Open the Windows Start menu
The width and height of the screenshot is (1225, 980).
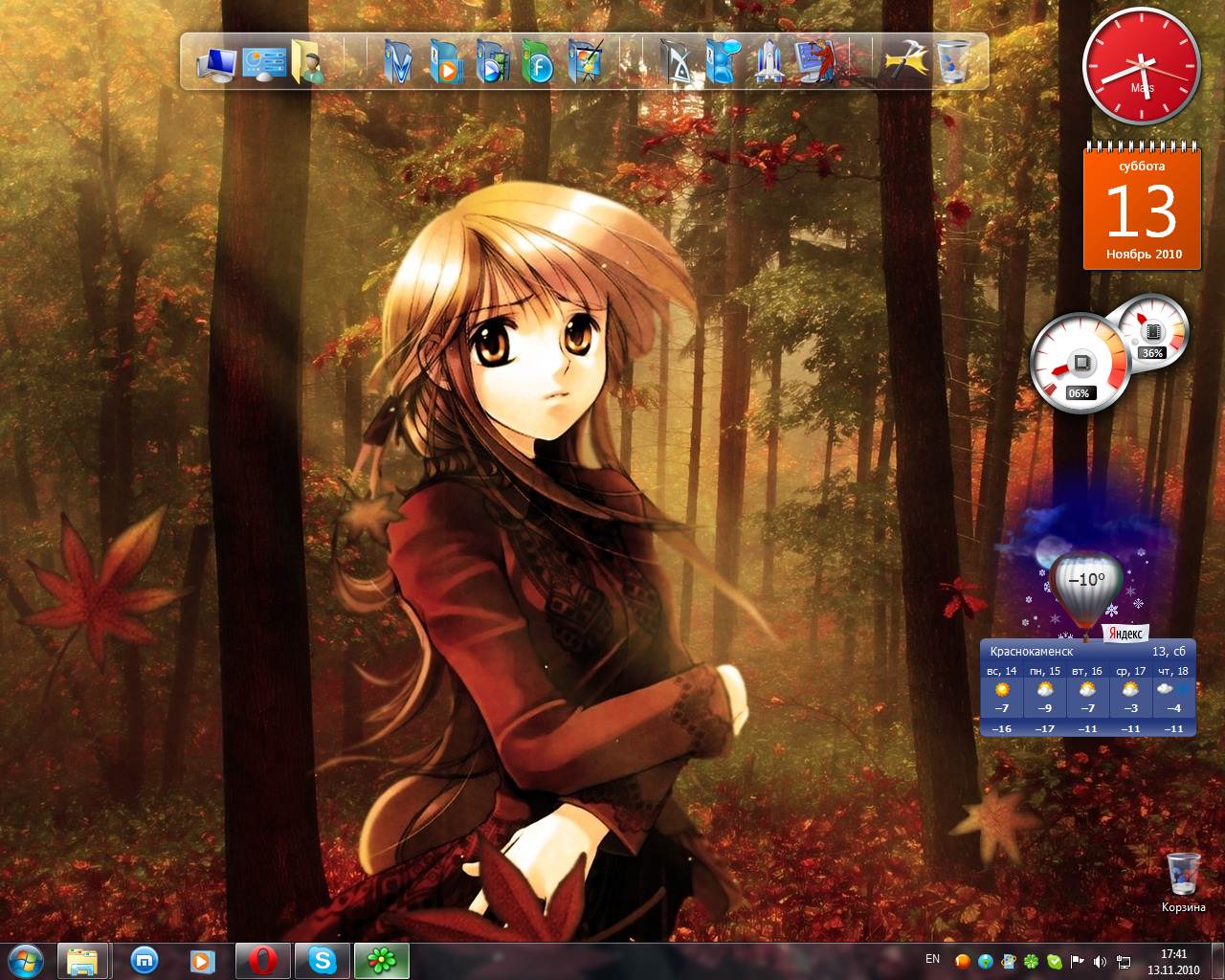(x=25, y=961)
